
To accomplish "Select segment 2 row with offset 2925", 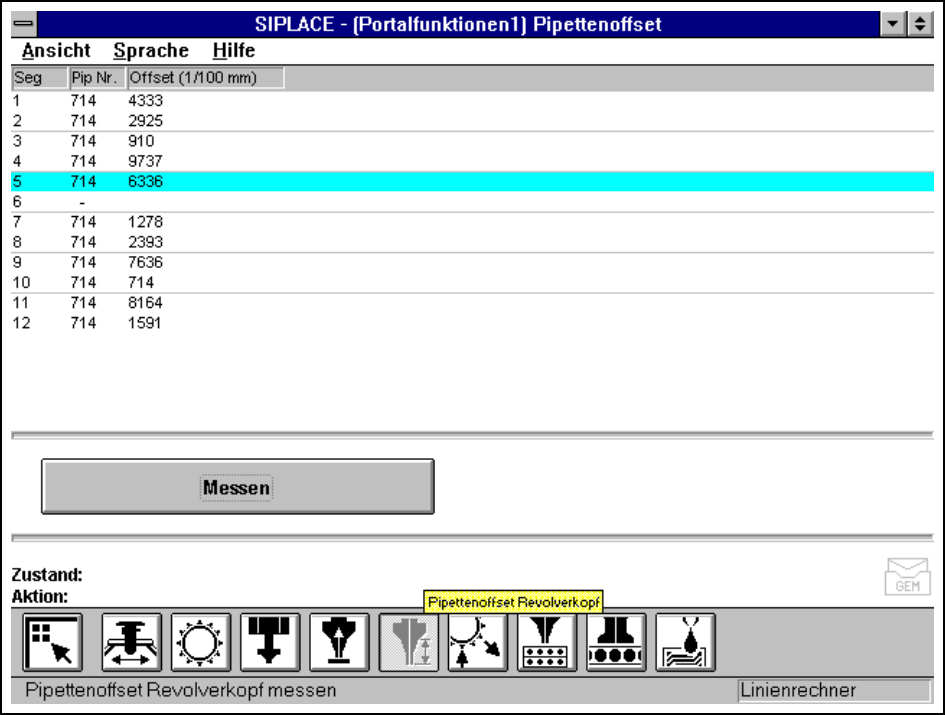I will point(472,121).
